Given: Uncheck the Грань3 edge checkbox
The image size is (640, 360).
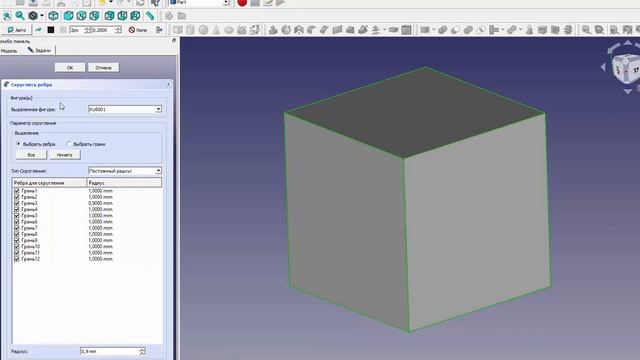Looking at the screenshot, I should (17, 203).
